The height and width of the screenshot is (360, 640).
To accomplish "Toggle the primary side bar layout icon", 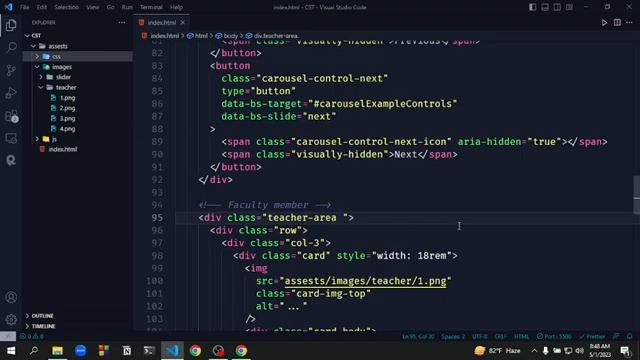I will (533, 7).
